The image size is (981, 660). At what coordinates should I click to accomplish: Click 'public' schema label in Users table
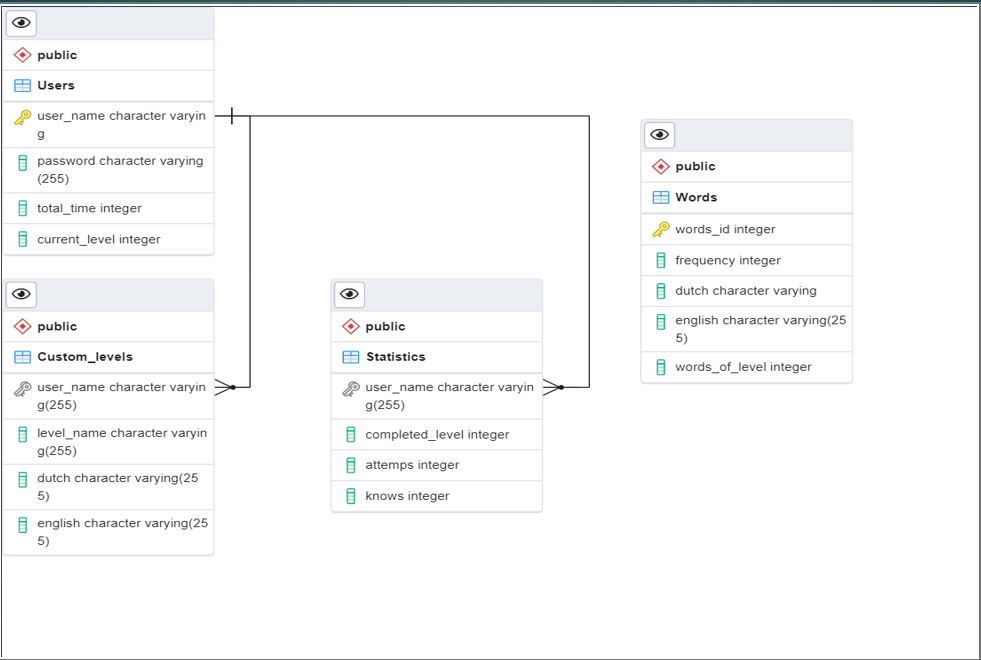(x=57, y=55)
